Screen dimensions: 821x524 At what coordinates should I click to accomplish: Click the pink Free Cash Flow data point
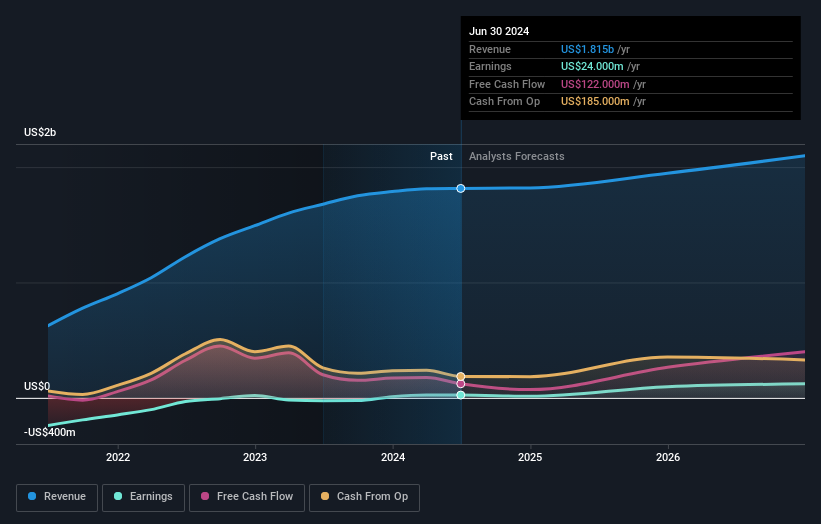(460, 384)
